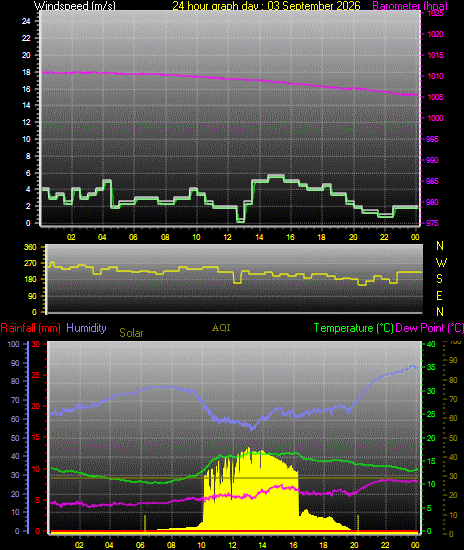Screen dimensions: 464x550
Task: Click the 35 temperature axis value
Action: (431, 367)
